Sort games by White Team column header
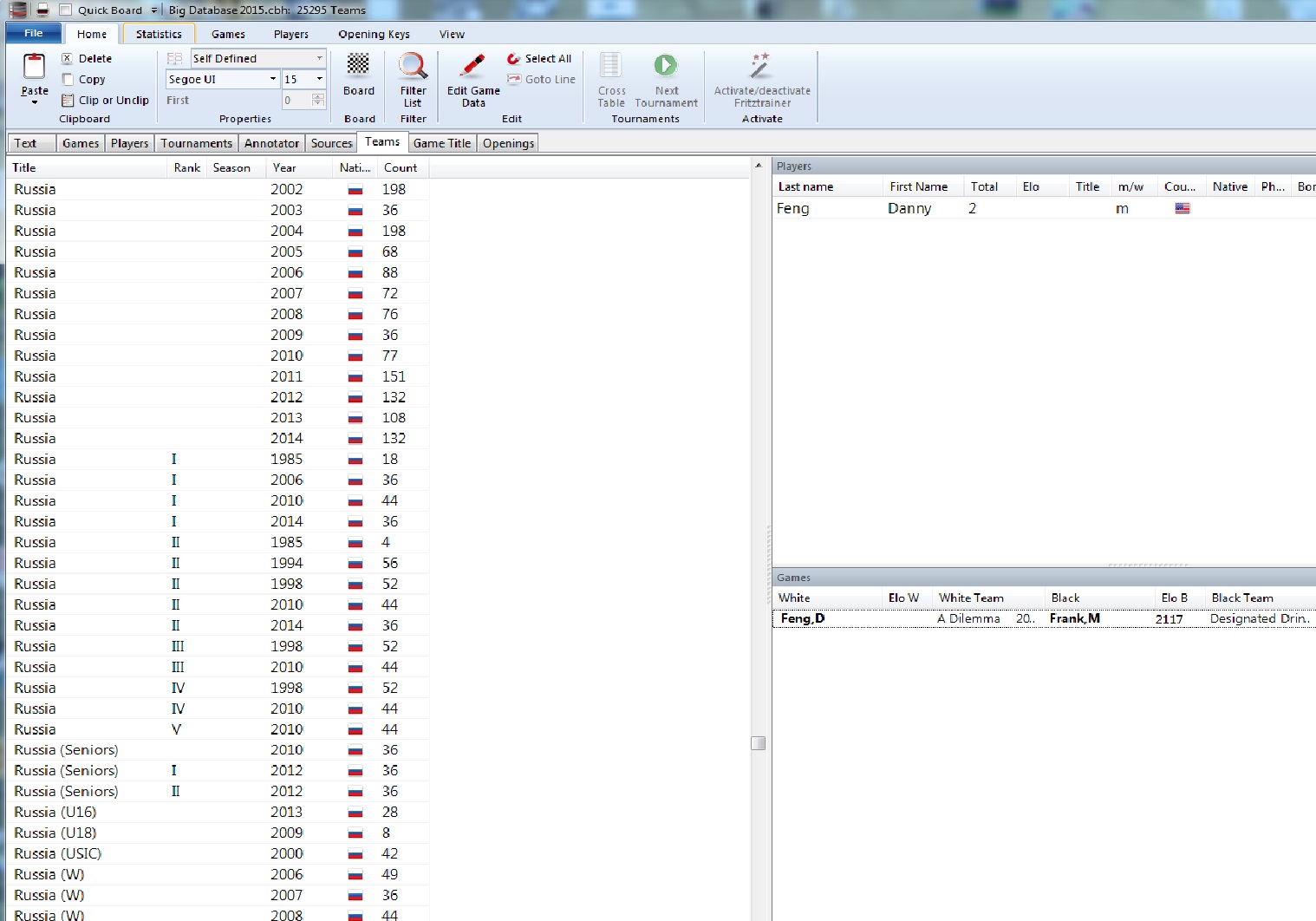The image size is (1316, 921). tap(988, 598)
